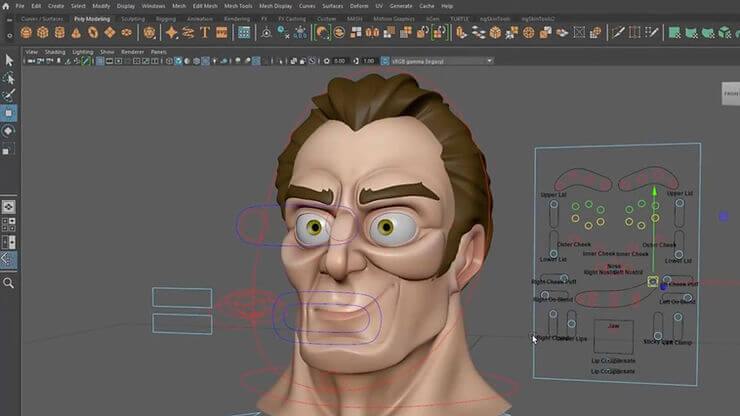The height and width of the screenshot is (416, 740).
Task: Toggle textured display in panel toolbar
Action: point(206,61)
